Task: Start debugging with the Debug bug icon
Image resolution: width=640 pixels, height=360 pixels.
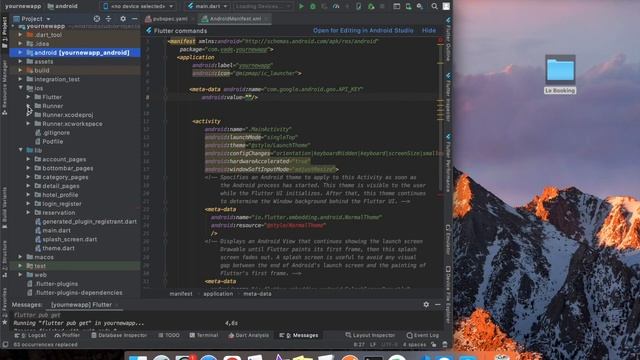Action: pos(313,6)
